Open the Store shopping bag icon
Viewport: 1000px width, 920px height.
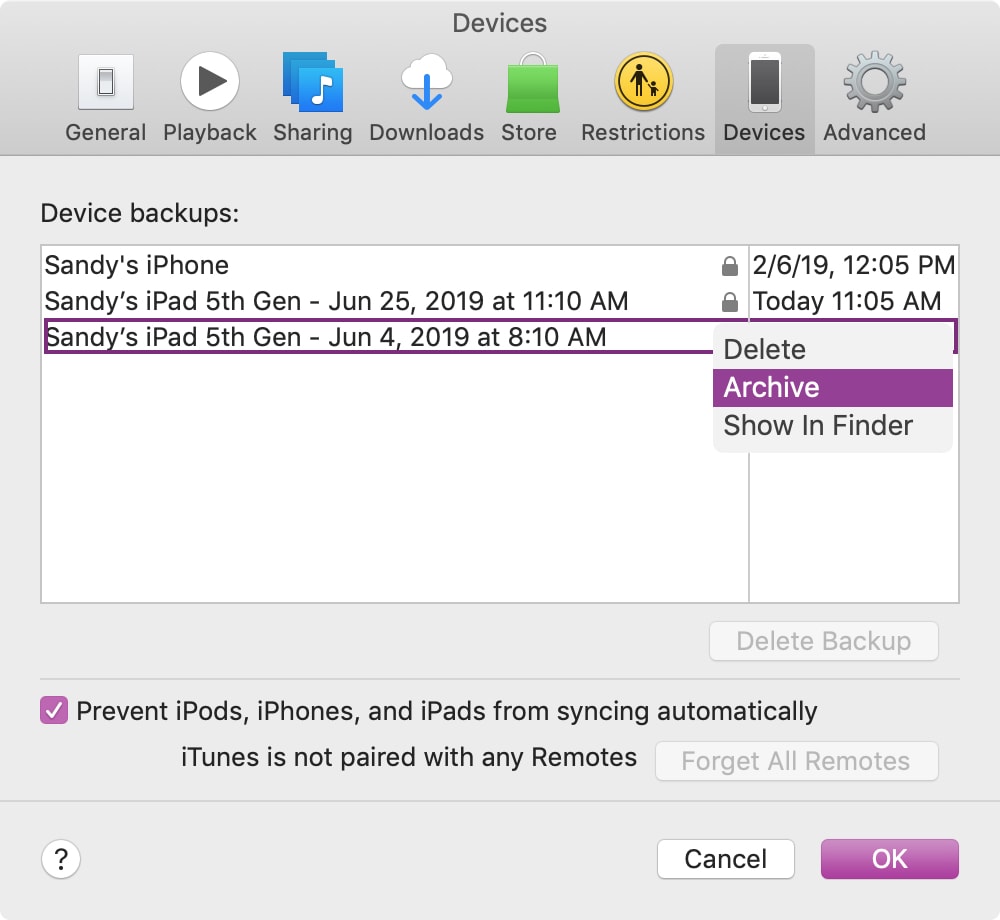click(x=533, y=83)
